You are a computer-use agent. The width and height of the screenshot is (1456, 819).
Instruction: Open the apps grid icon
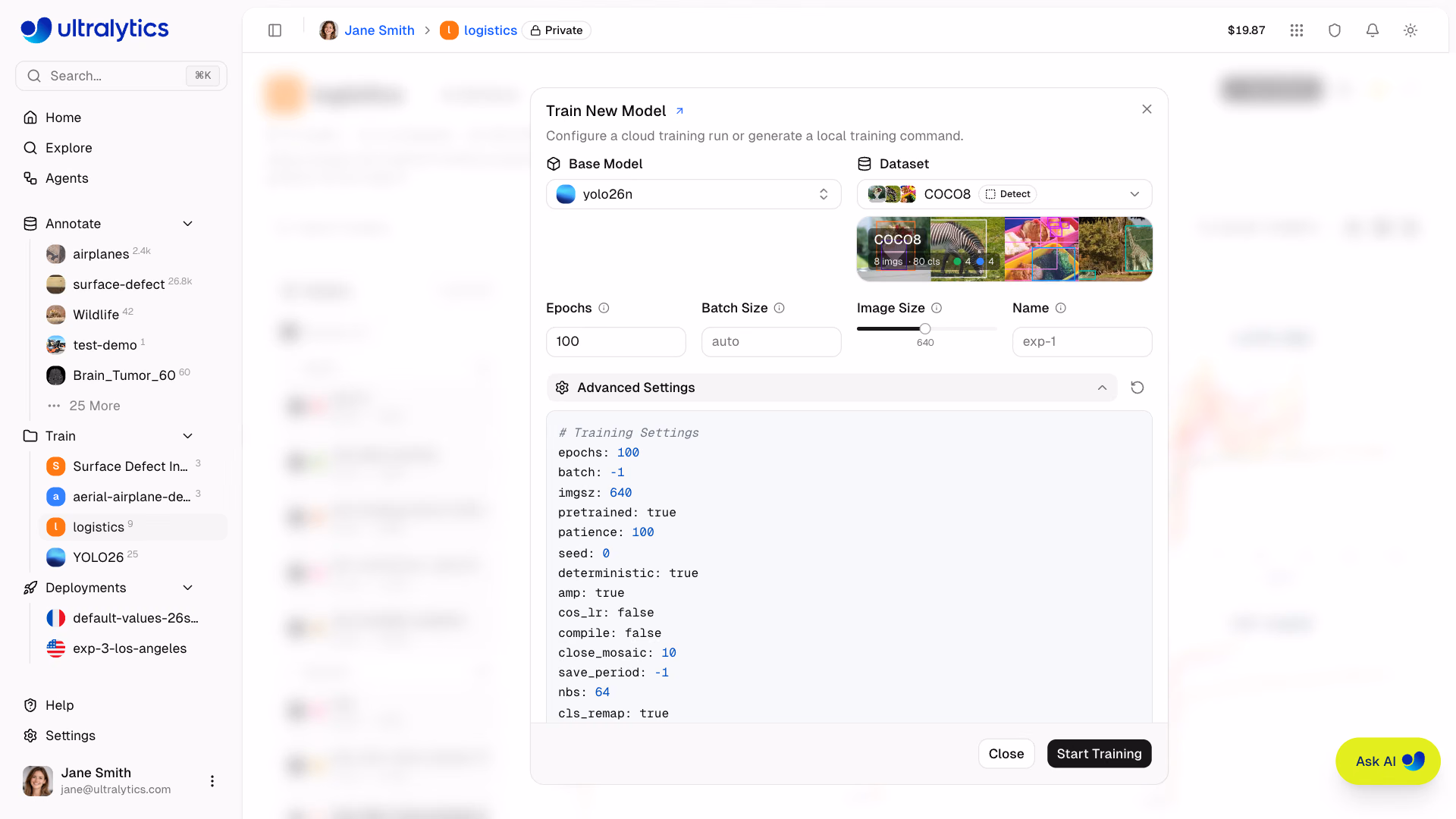1297,30
